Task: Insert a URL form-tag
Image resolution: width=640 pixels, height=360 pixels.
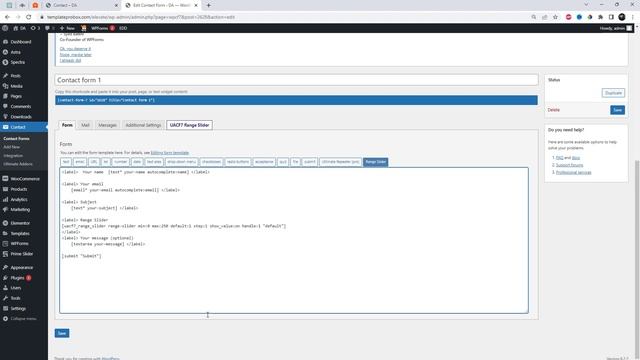Action: tap(94, 162)
